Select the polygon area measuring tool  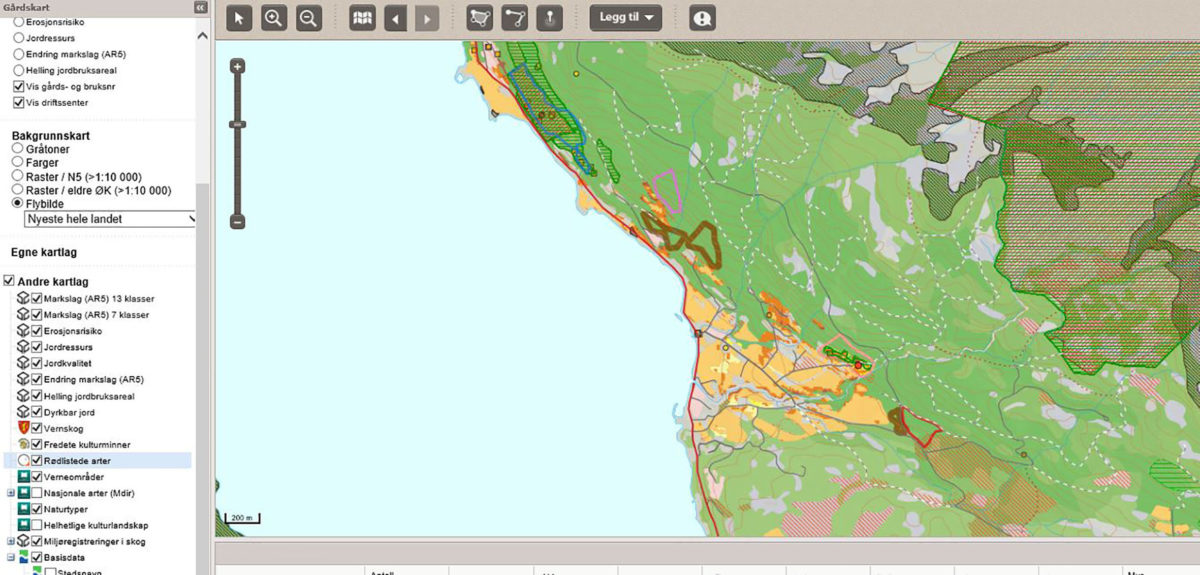click(480, 17)
